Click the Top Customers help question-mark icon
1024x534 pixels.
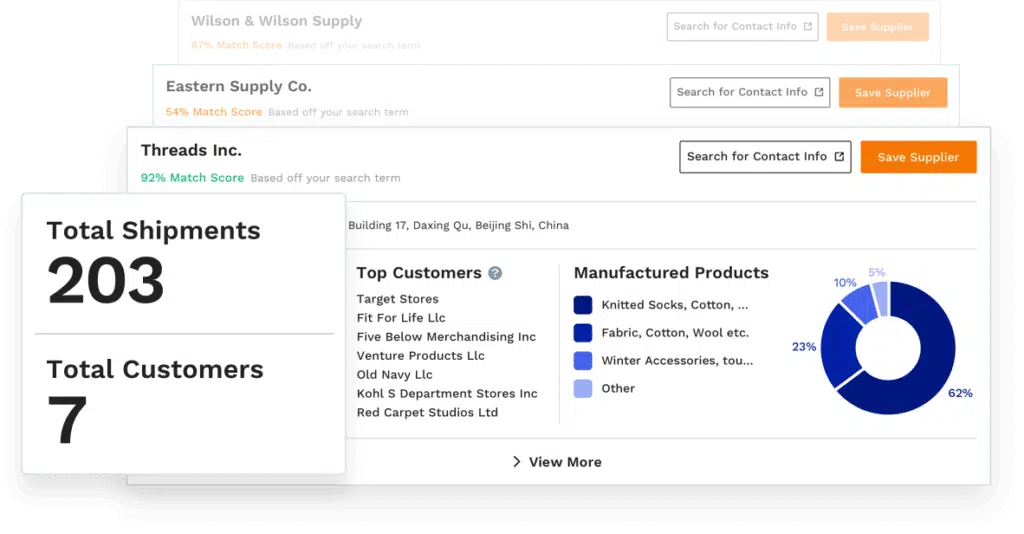[x=495, y=273]
